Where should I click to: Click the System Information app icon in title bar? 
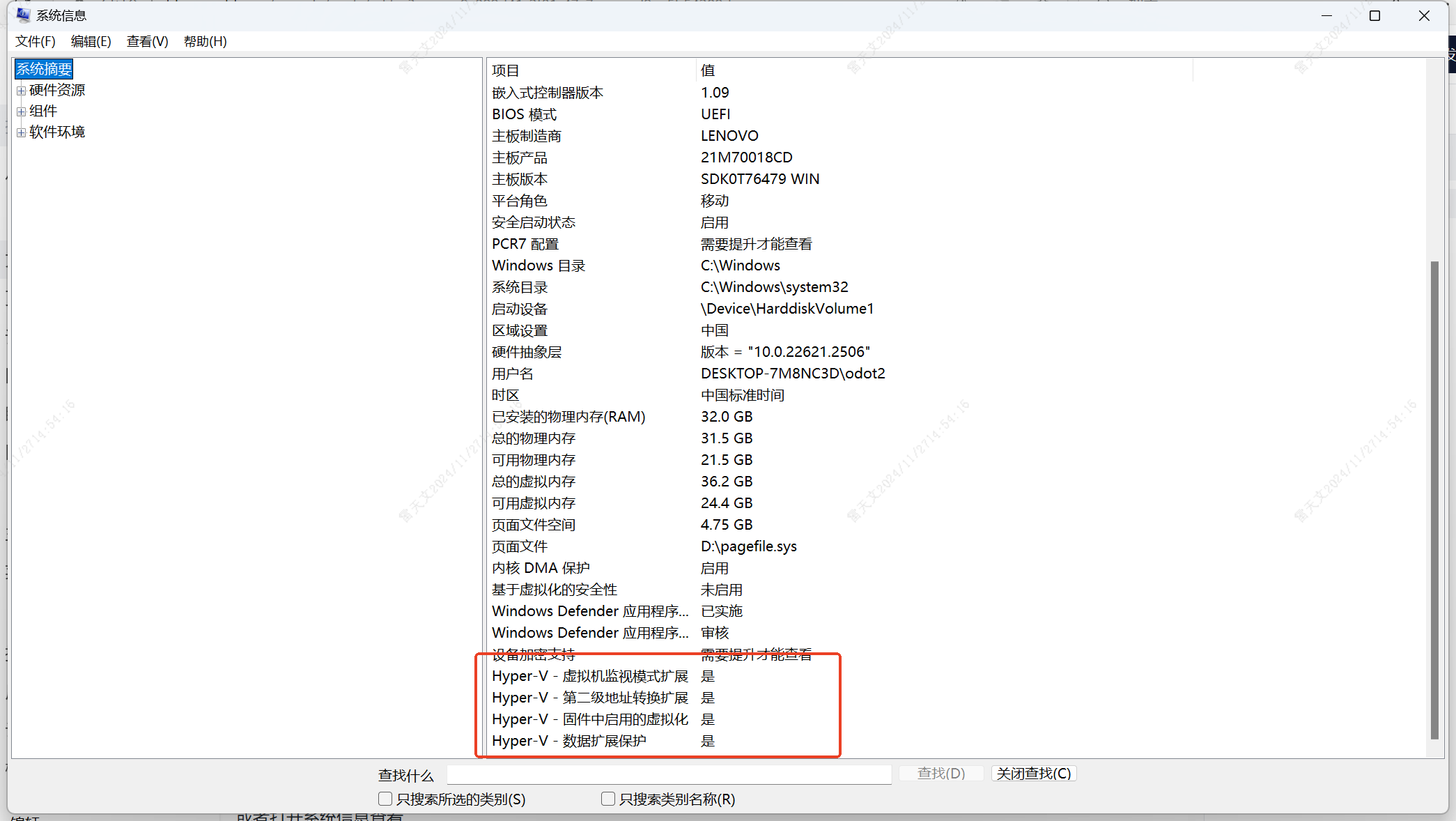coord(23,15)
